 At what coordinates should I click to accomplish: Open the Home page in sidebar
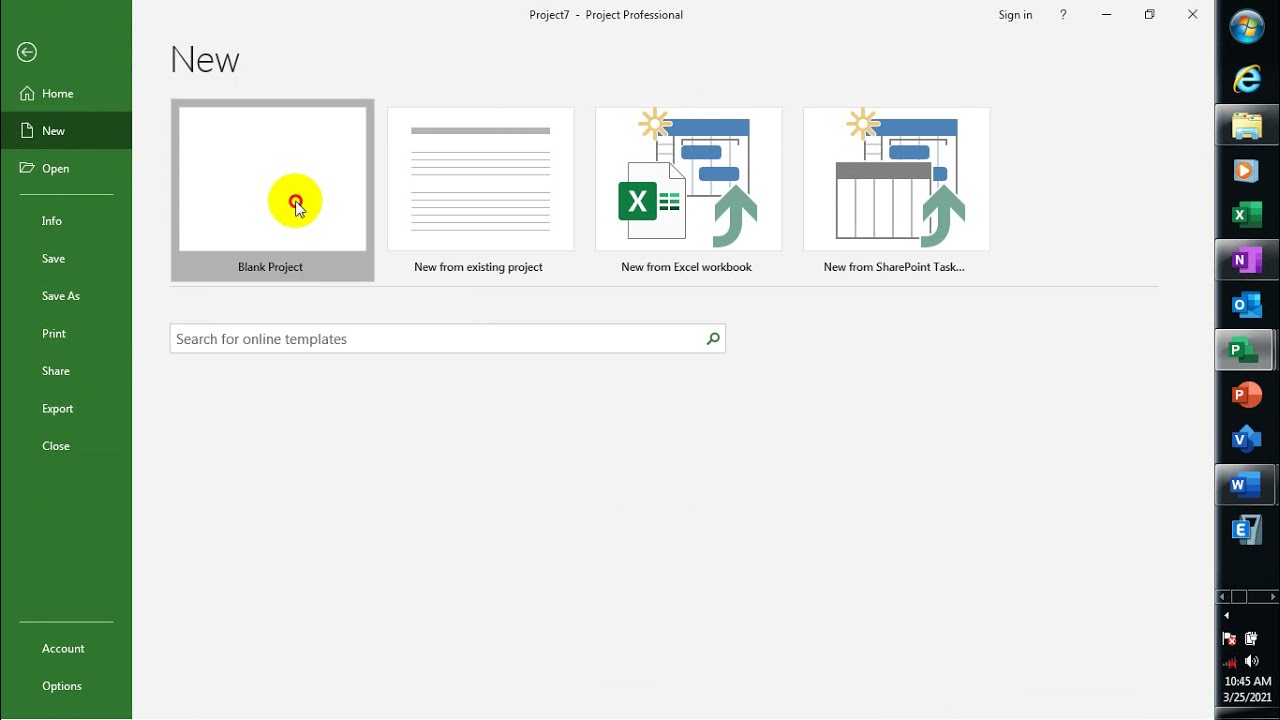click(66, 93)
